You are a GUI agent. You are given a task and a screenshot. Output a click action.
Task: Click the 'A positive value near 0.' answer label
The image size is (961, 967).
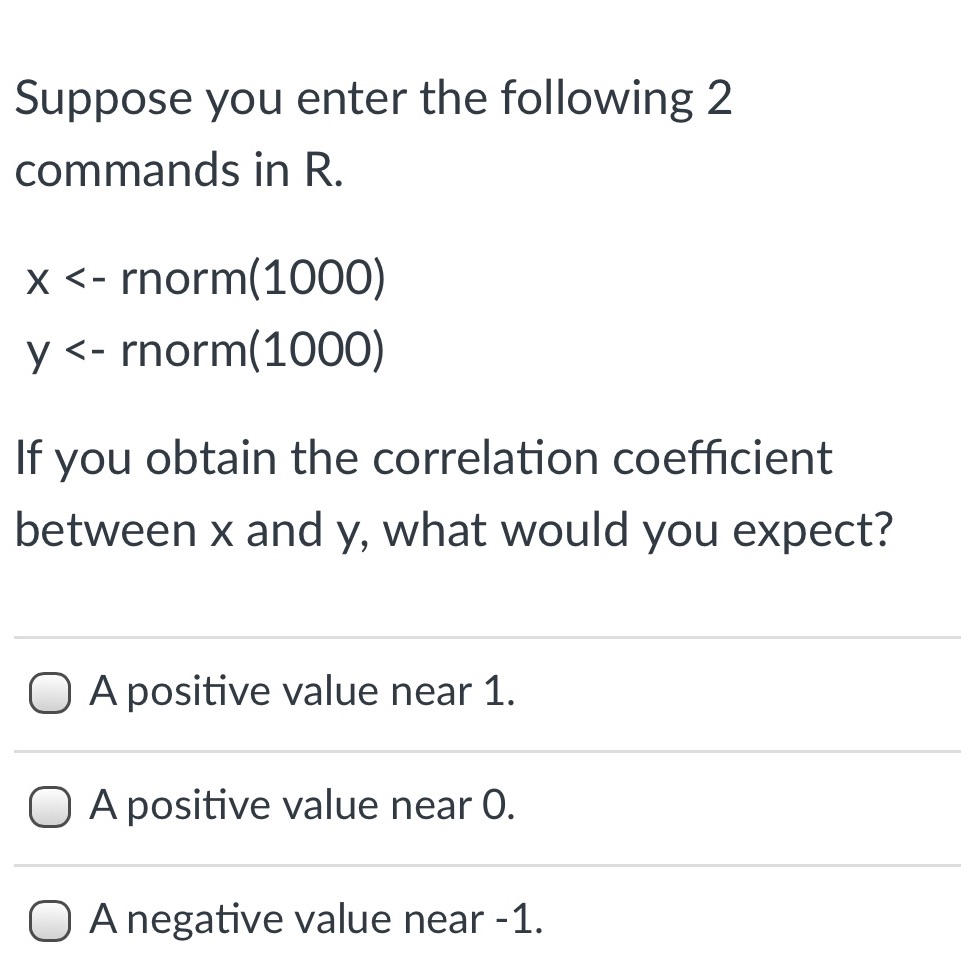point(302,805)
